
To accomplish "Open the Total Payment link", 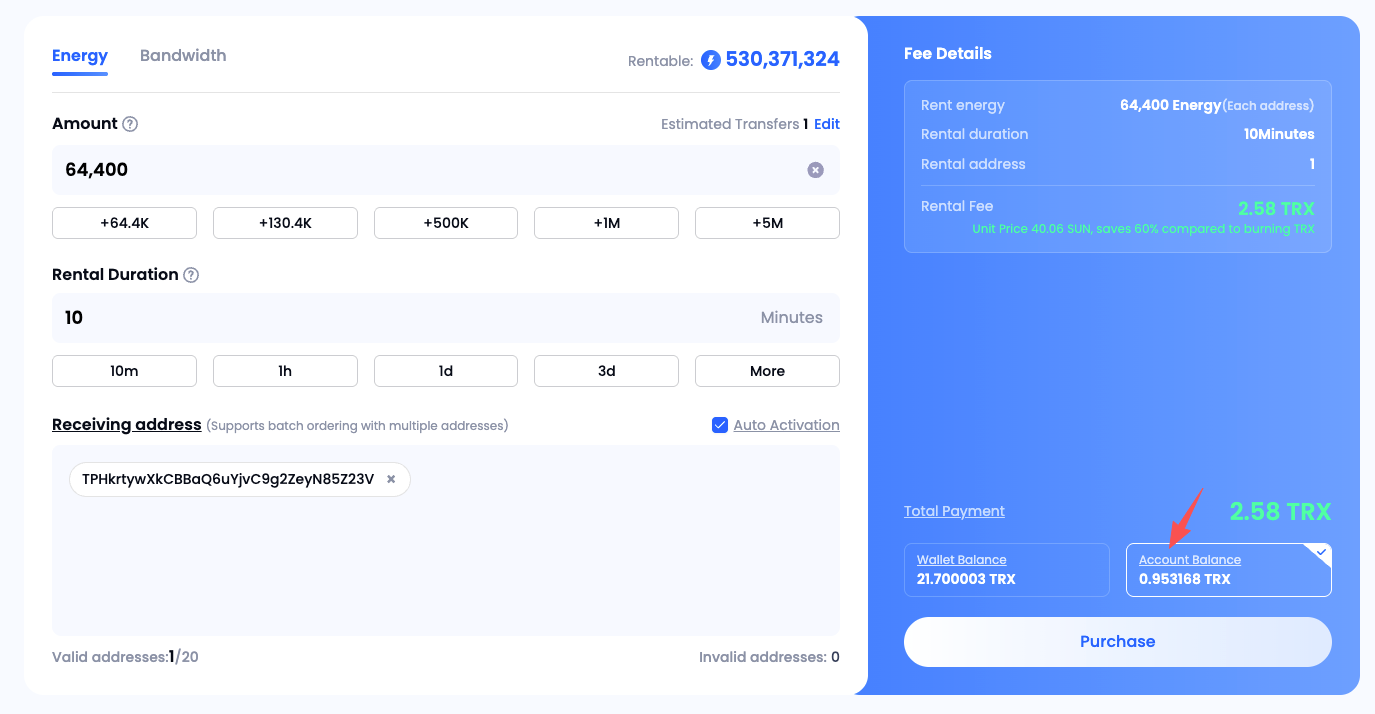I will click(954, 511).
